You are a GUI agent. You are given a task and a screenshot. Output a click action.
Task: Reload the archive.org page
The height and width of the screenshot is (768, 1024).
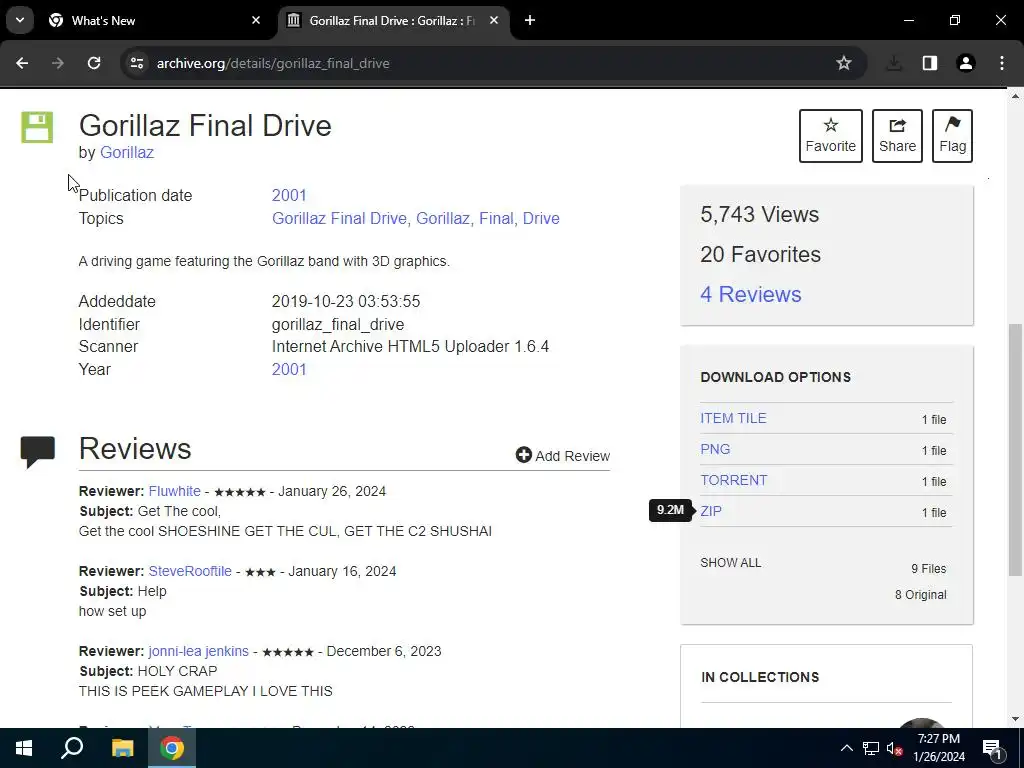pos(94,63)
